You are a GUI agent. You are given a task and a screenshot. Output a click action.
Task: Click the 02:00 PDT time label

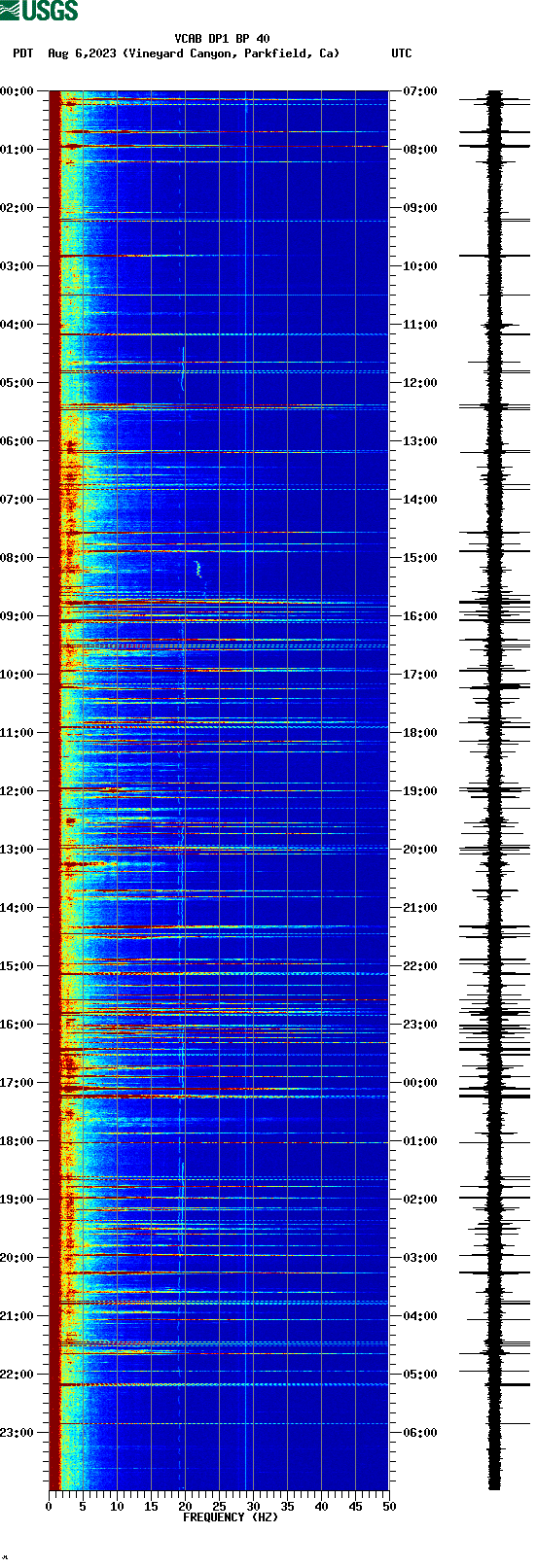tap(17, 208)
